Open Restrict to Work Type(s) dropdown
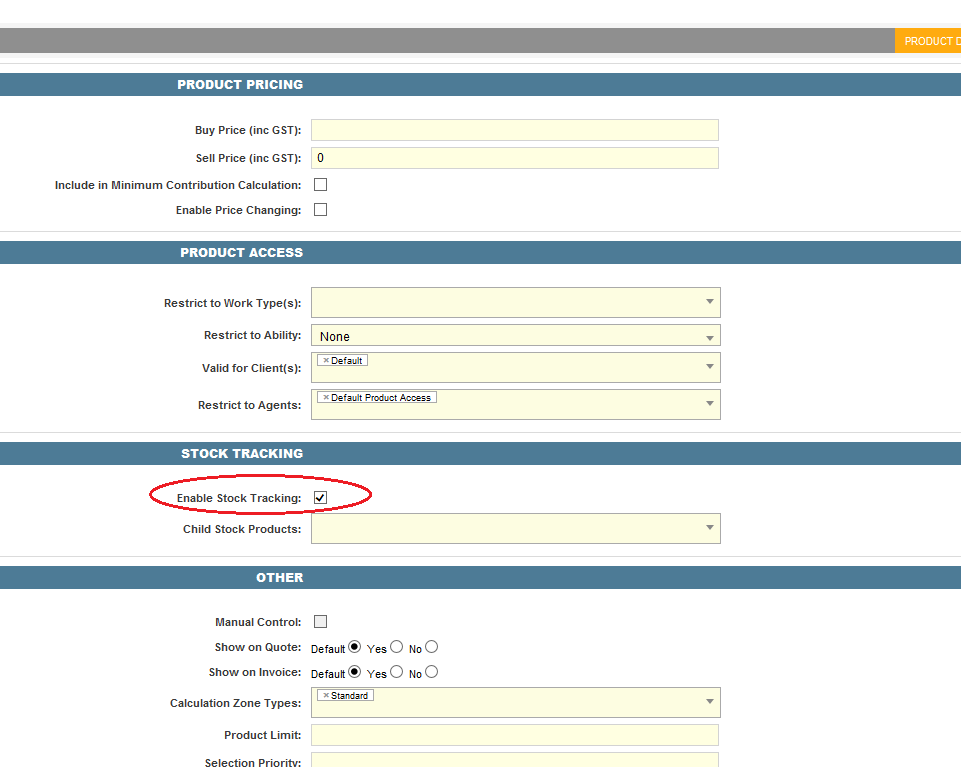 [709, 302]
